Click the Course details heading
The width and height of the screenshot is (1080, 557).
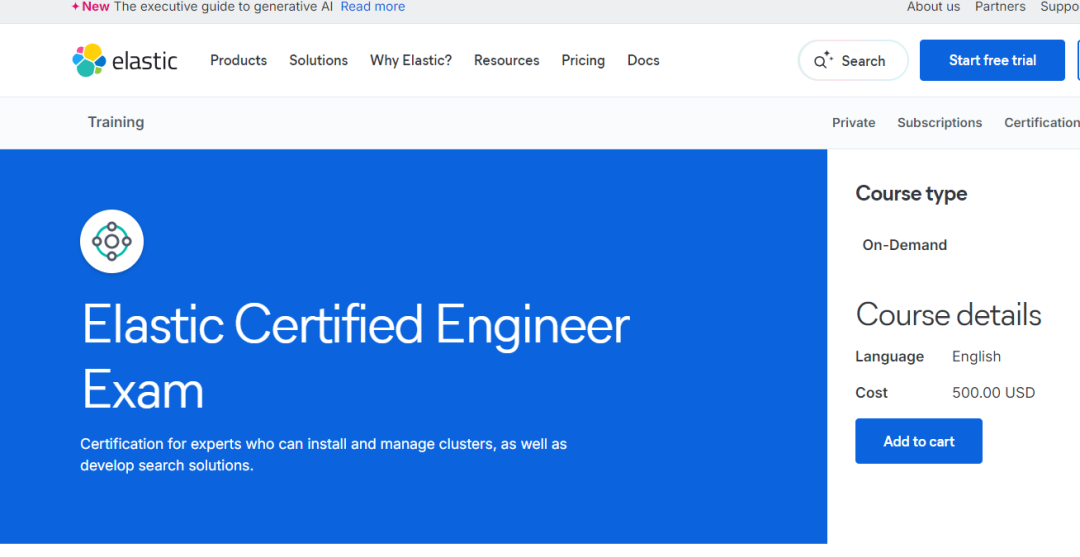pos(948,315)
